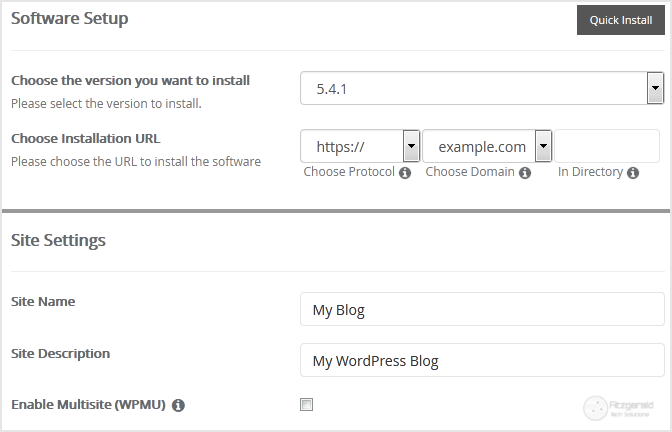Click the Site Description label text

60,353
